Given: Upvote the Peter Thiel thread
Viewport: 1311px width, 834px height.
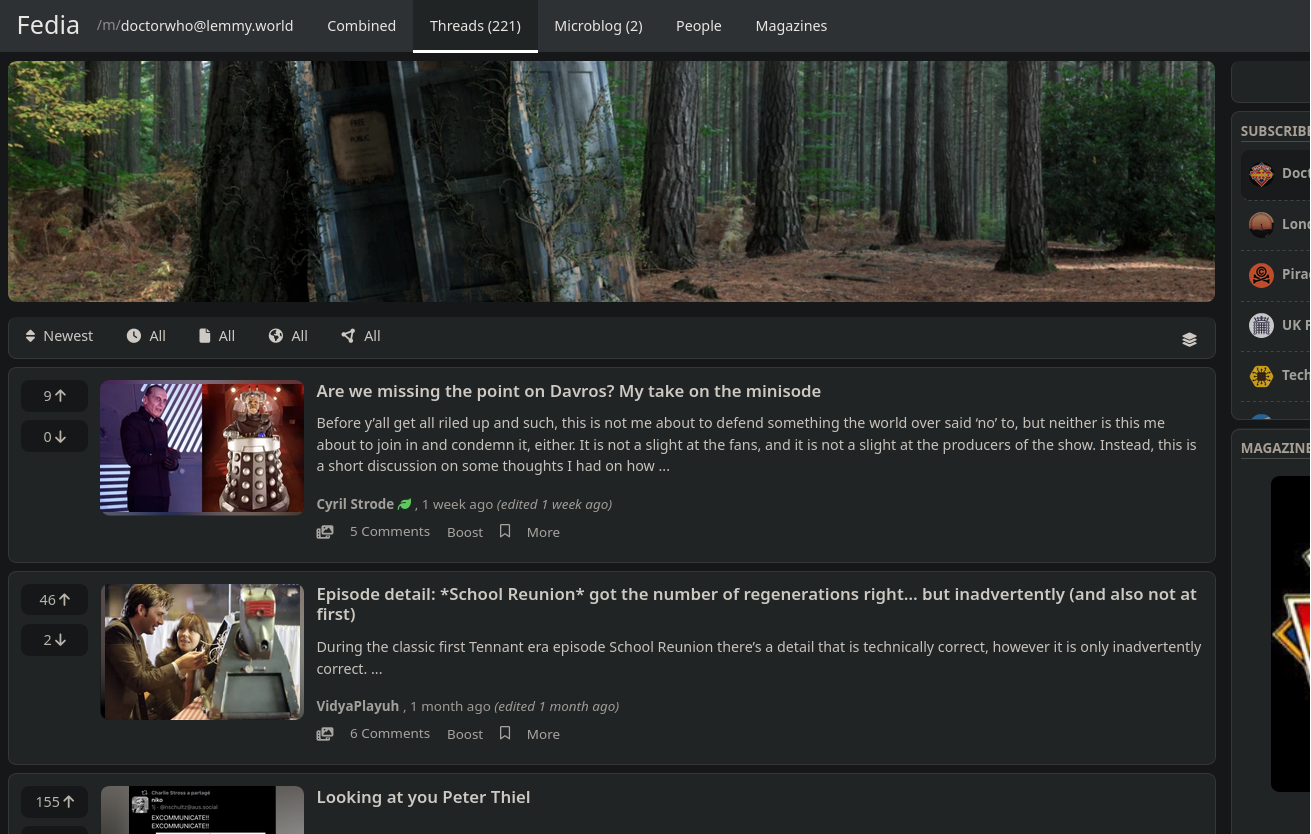Looking at the screenshot, I should click(x=54, y=802).
